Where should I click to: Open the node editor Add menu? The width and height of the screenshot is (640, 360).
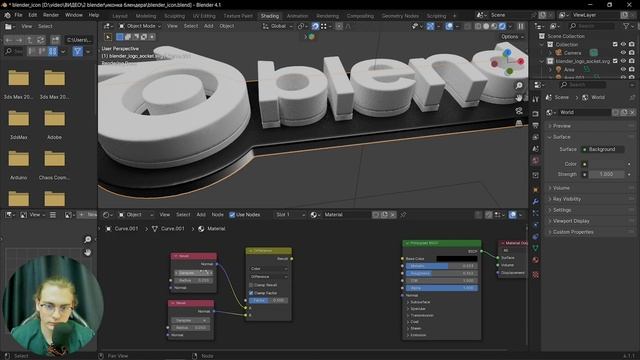click(201, 215)
